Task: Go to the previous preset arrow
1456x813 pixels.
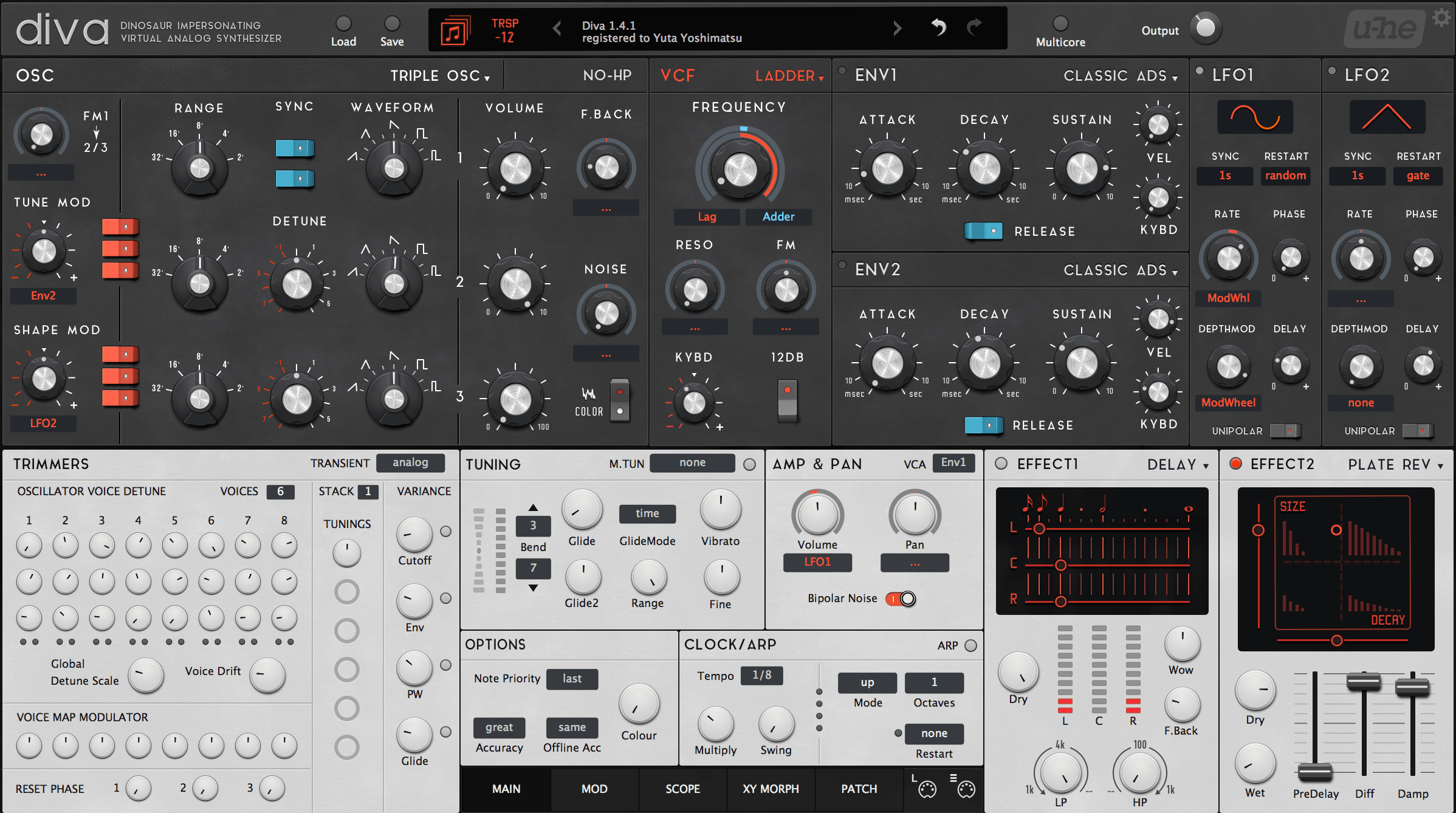Action: [x=557, y=28]
